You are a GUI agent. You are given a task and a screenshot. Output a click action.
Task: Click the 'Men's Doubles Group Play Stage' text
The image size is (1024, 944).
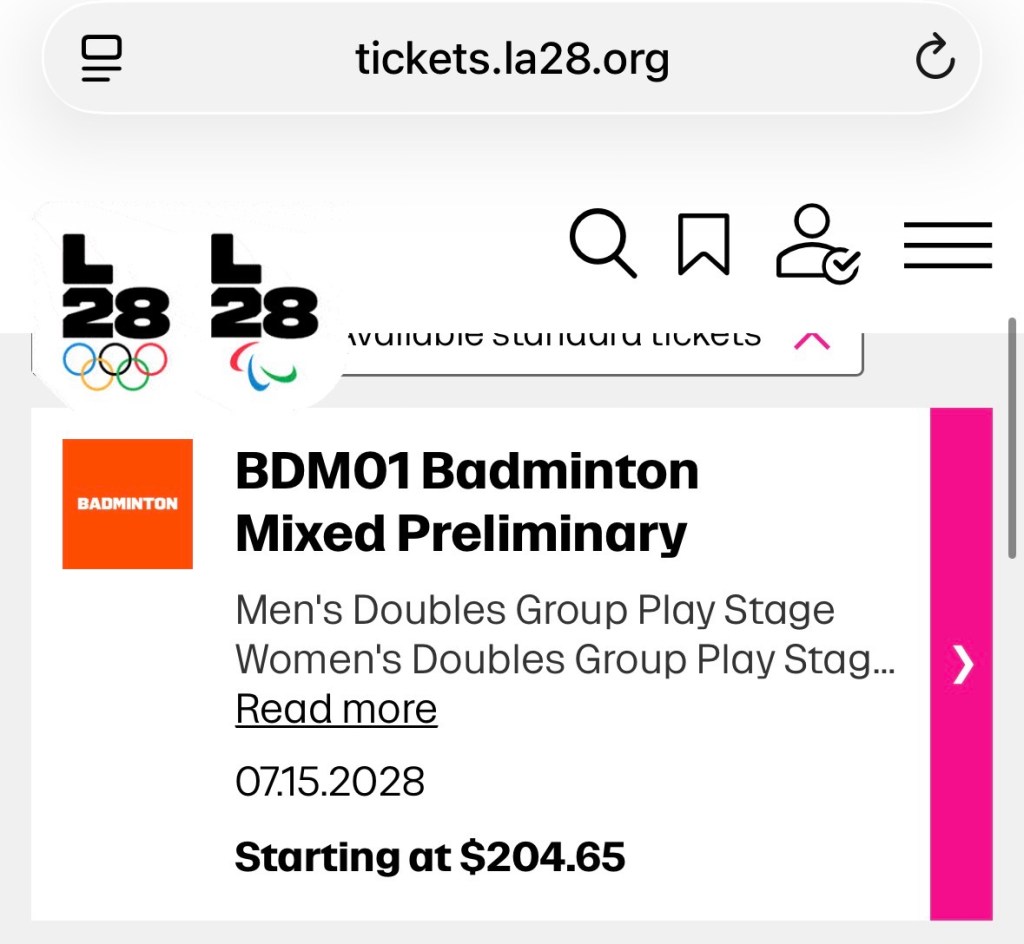click(534, 610)
